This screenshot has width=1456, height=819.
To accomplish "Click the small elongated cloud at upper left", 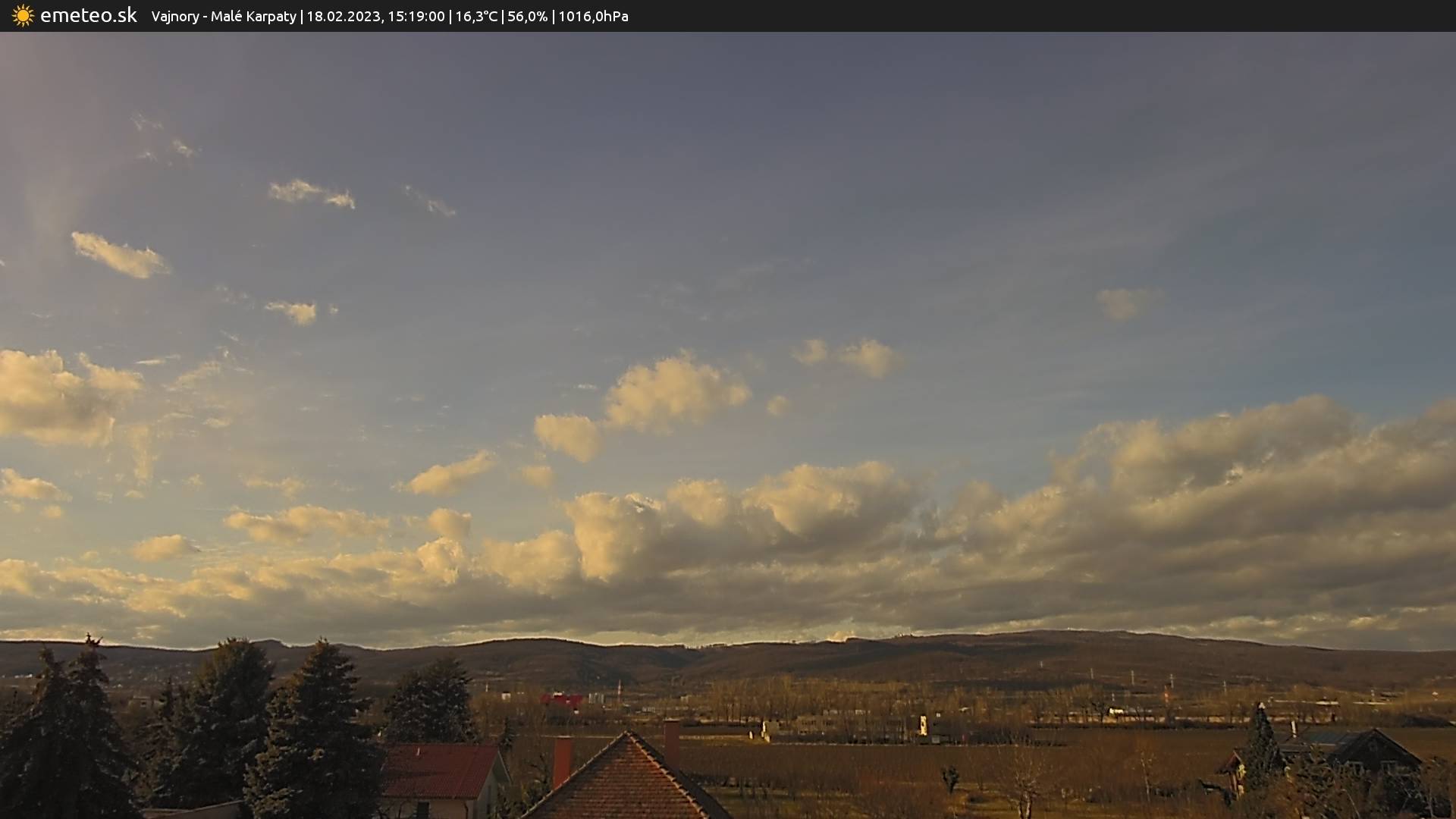I will pos(120,256).
